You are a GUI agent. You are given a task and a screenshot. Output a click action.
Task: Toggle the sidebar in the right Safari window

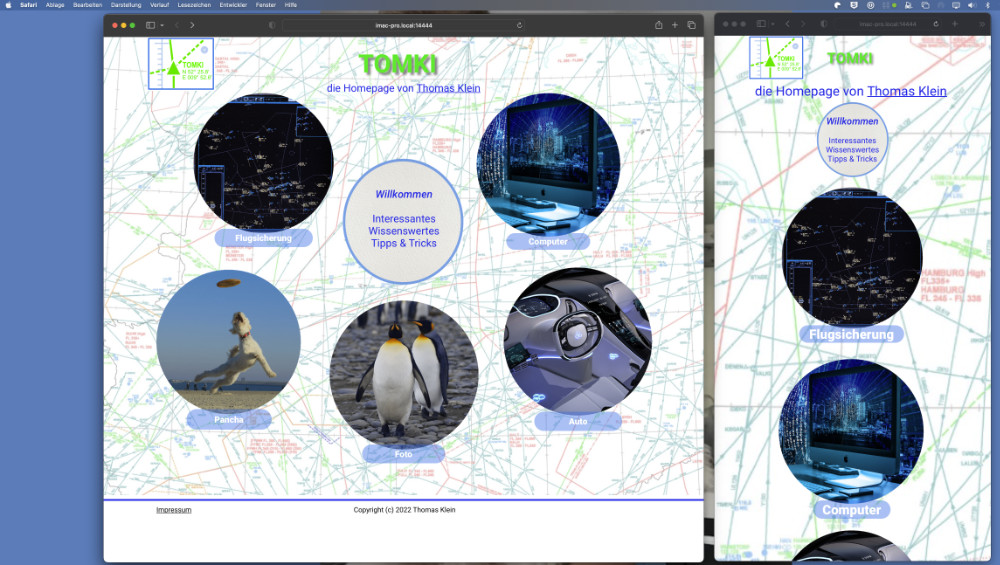pyautogui.click(x=760, y=24)
